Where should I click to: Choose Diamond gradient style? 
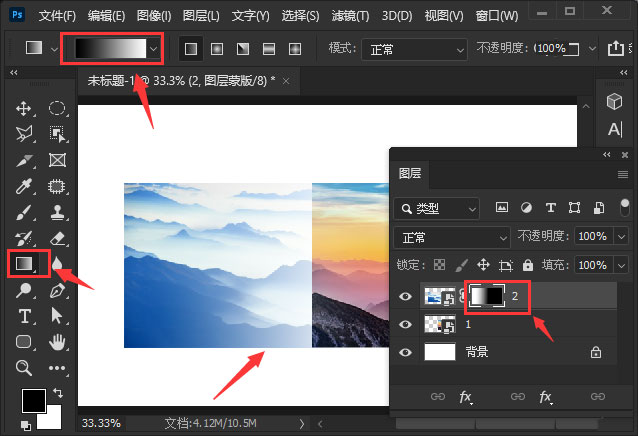tap(295, 49)
